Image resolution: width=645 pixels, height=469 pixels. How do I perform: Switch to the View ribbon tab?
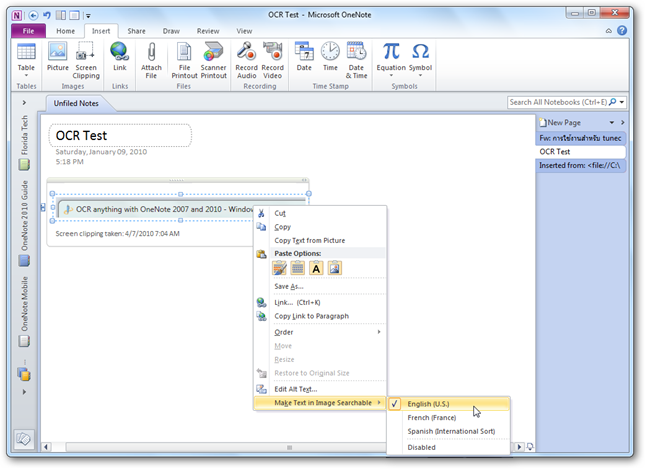click(x=244, y=31)
